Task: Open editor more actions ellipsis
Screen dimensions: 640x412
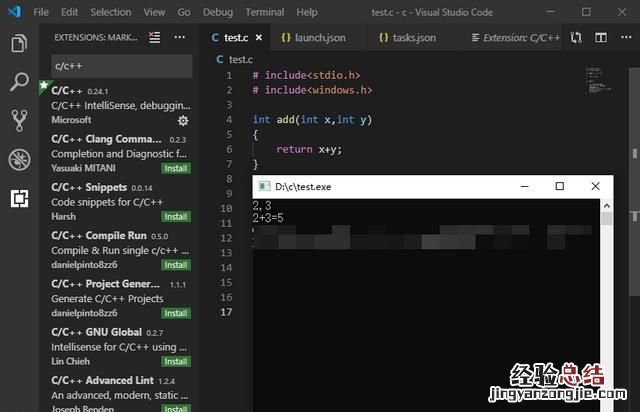Action: click(x=626, y=37)
